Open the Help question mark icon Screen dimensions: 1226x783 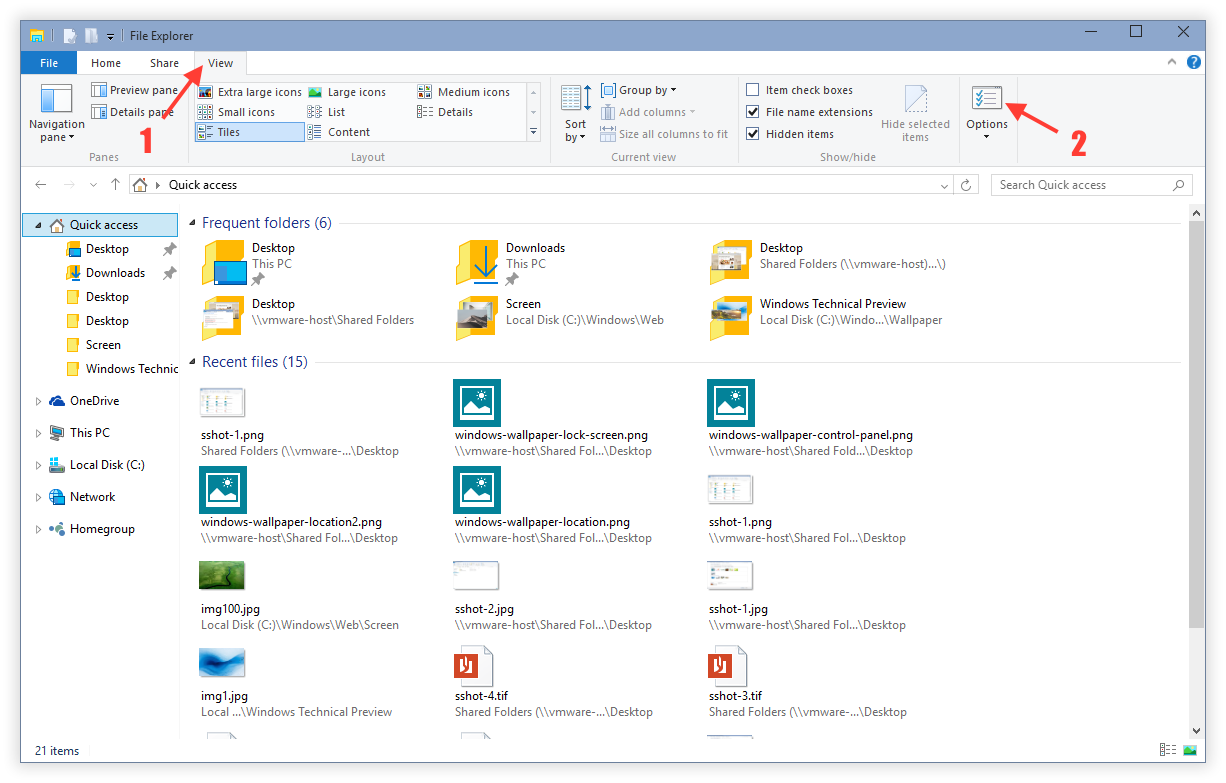(1193, 62)
